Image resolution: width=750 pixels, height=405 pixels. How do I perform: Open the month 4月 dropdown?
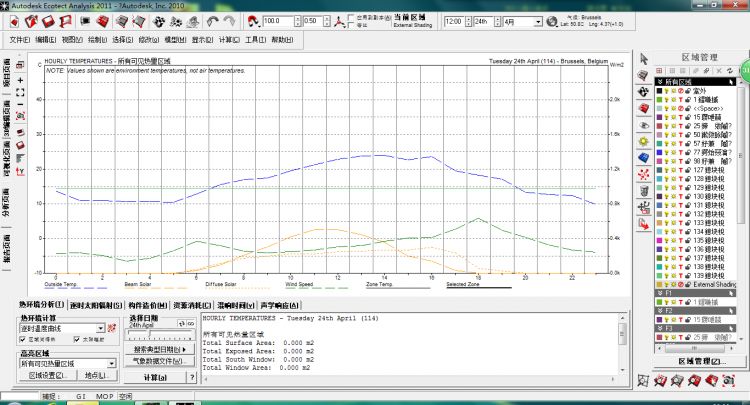coord(538,22)
